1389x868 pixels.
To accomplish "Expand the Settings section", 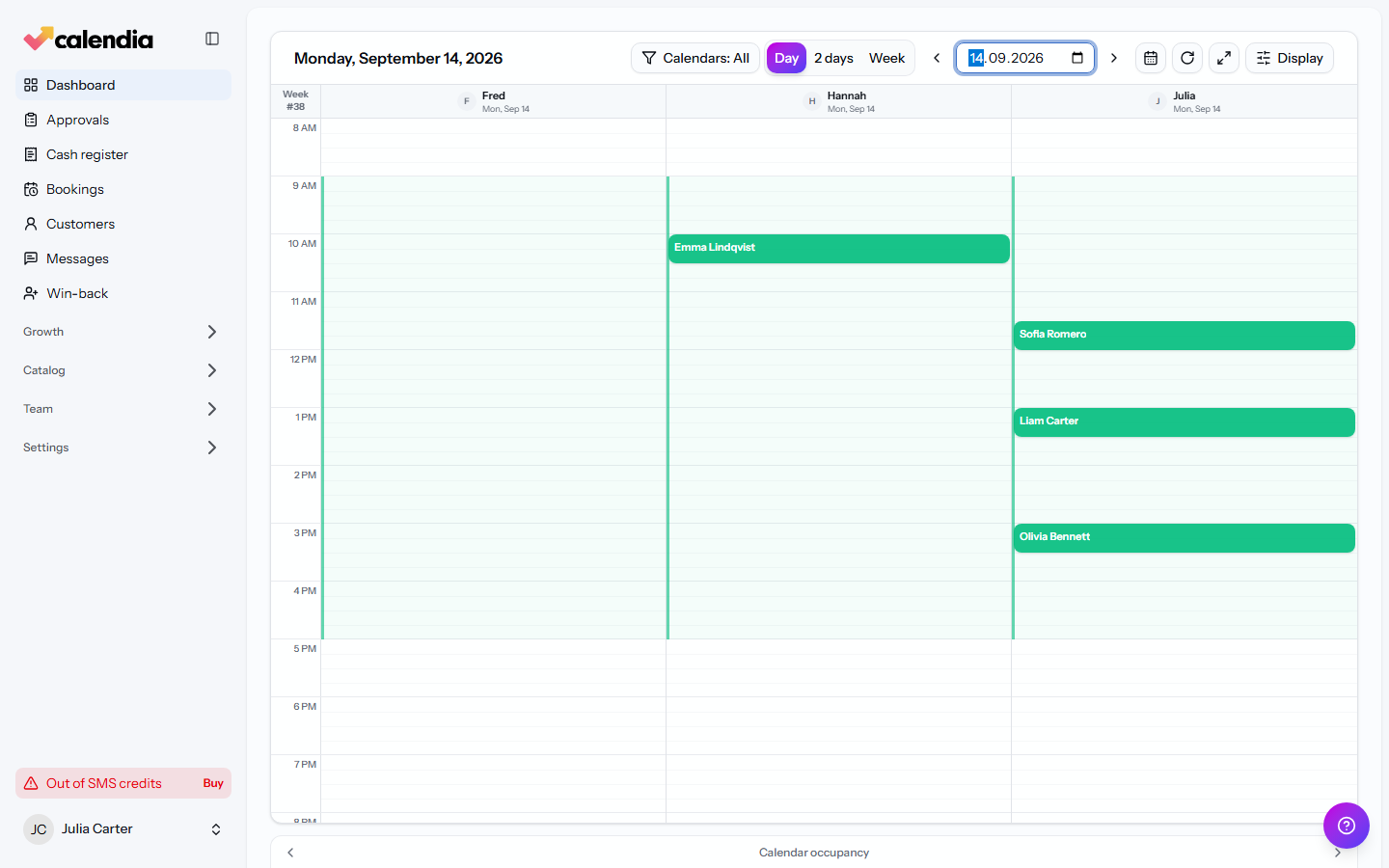I will [x=123, y=448].
